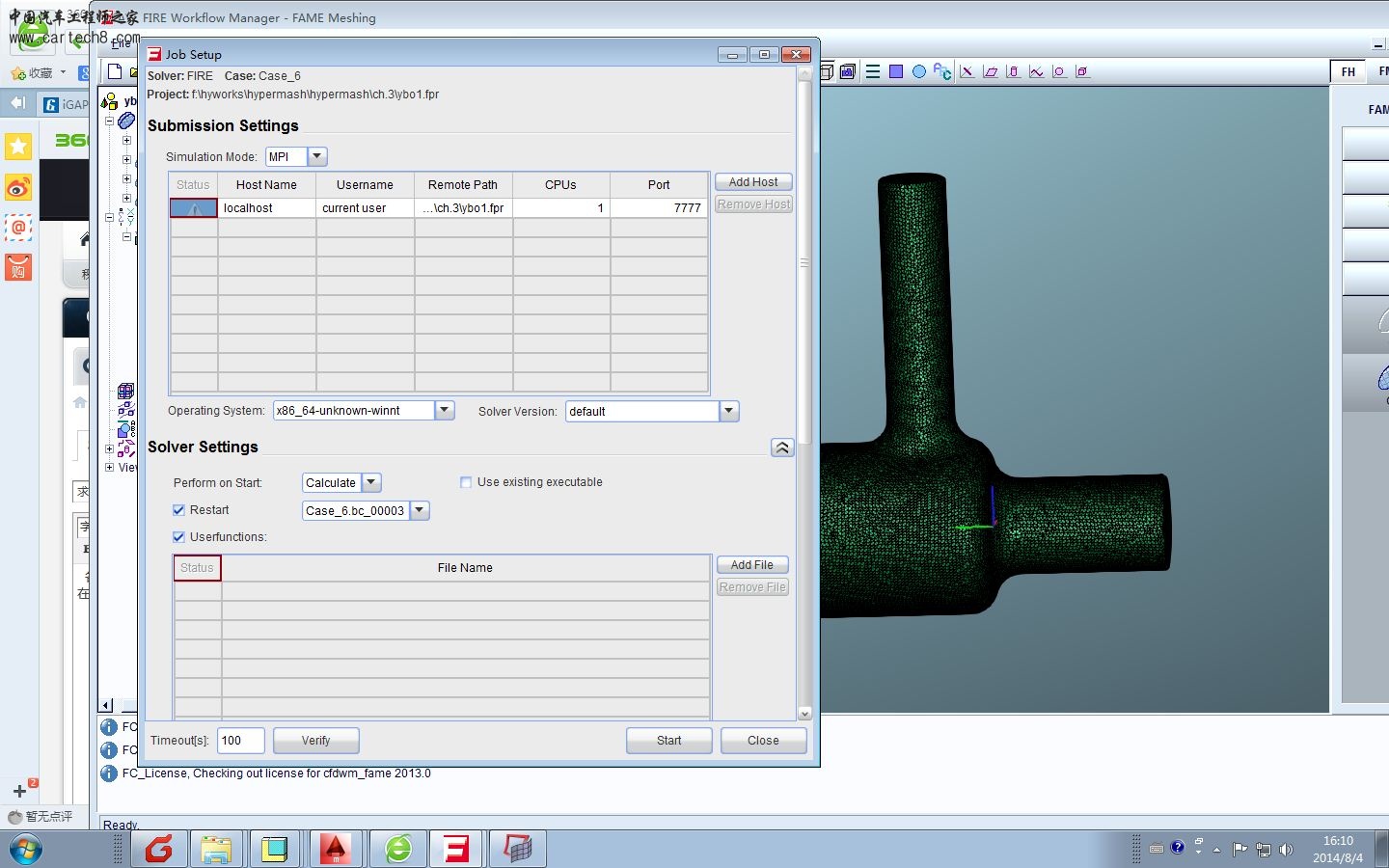Click the current user username cell

[365, 208]
